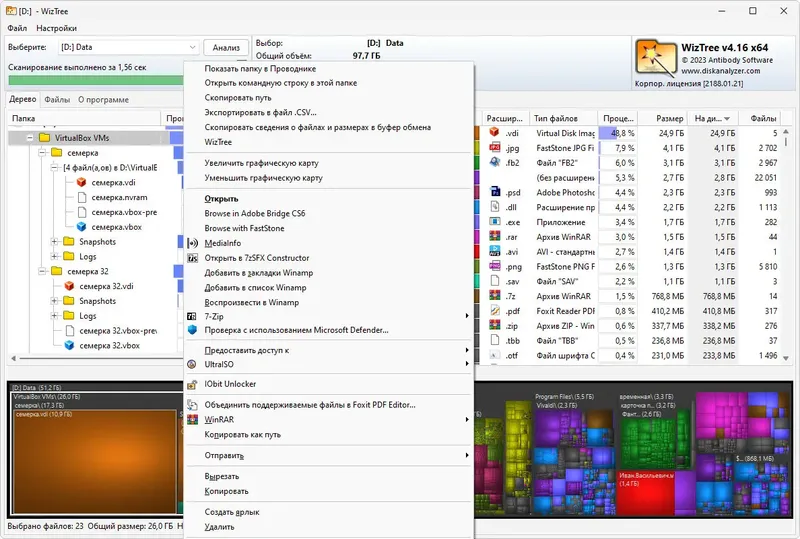This screenshot has height=539, width=800.
Task: Click the green scan progress bar
Action: (95, 80)
